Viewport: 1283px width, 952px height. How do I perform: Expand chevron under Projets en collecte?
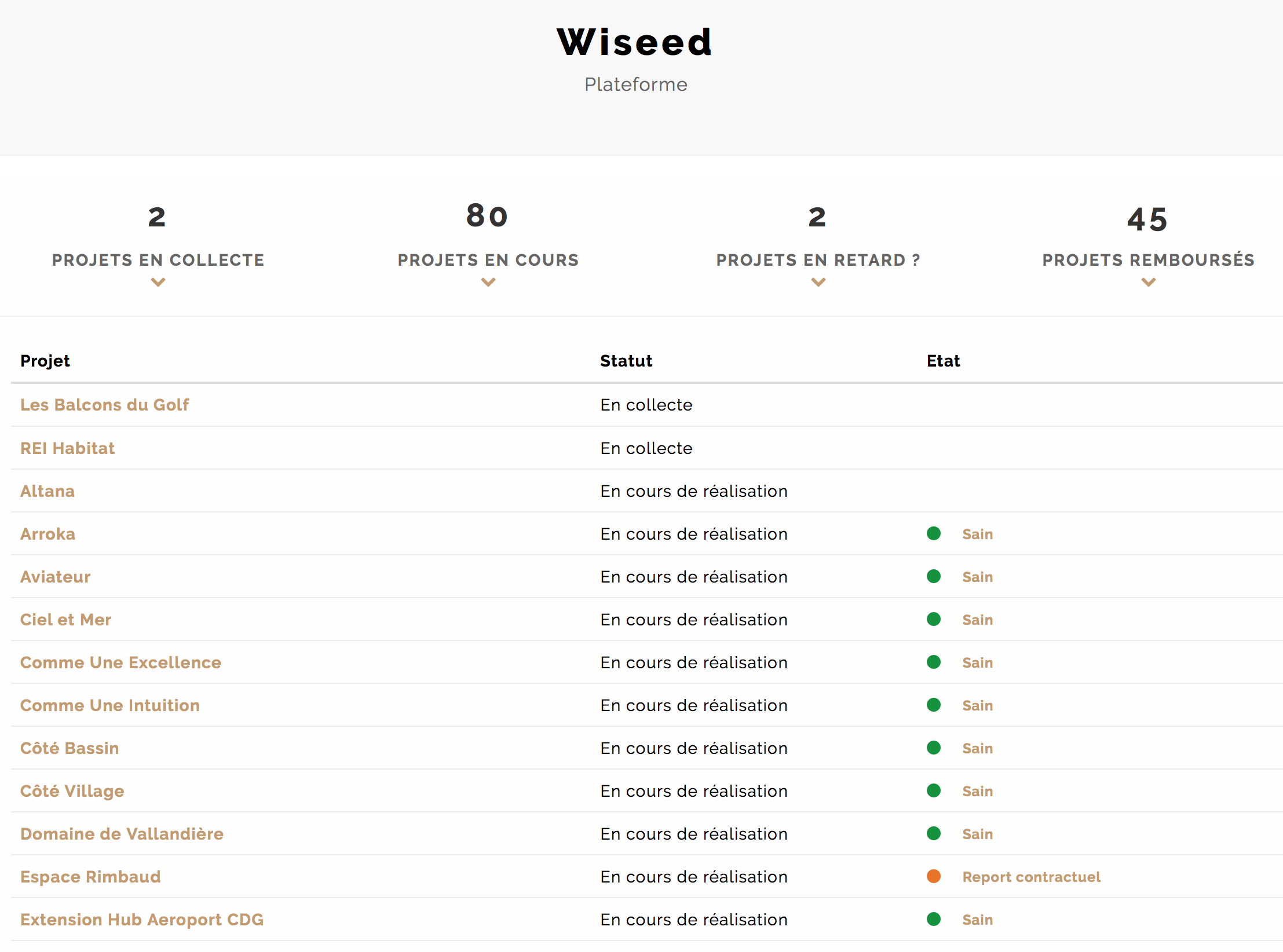click(158, 282)
